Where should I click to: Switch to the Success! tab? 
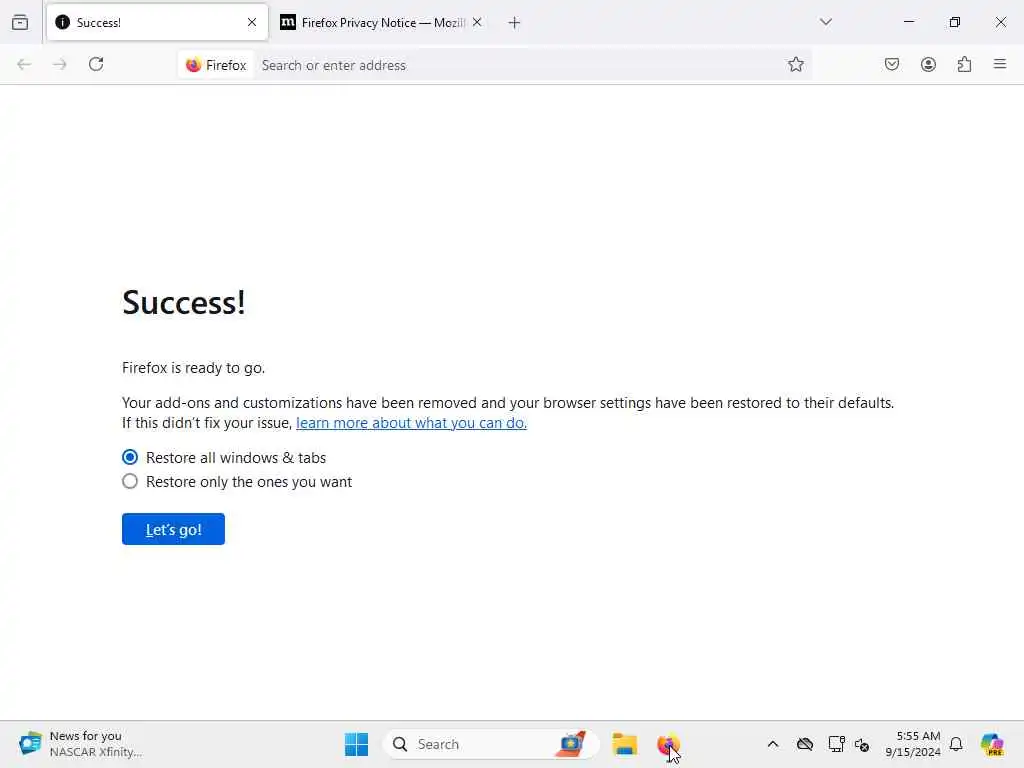(157, 22)
